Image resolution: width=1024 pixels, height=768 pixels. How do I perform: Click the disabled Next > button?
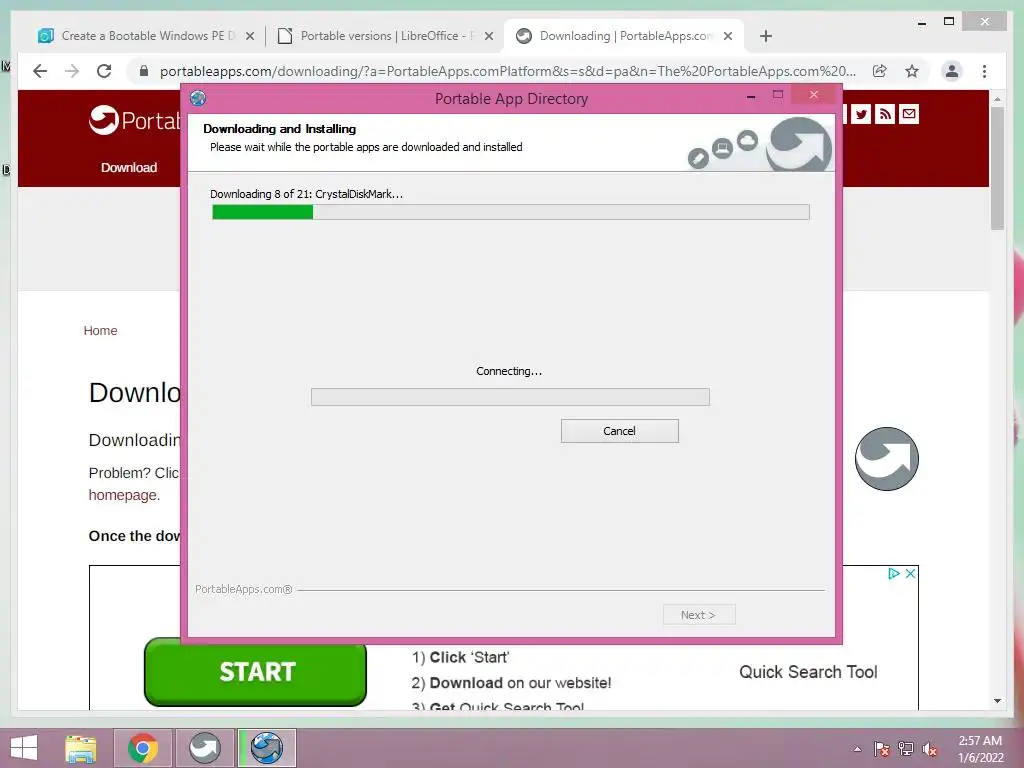click(x=699, y=615)
